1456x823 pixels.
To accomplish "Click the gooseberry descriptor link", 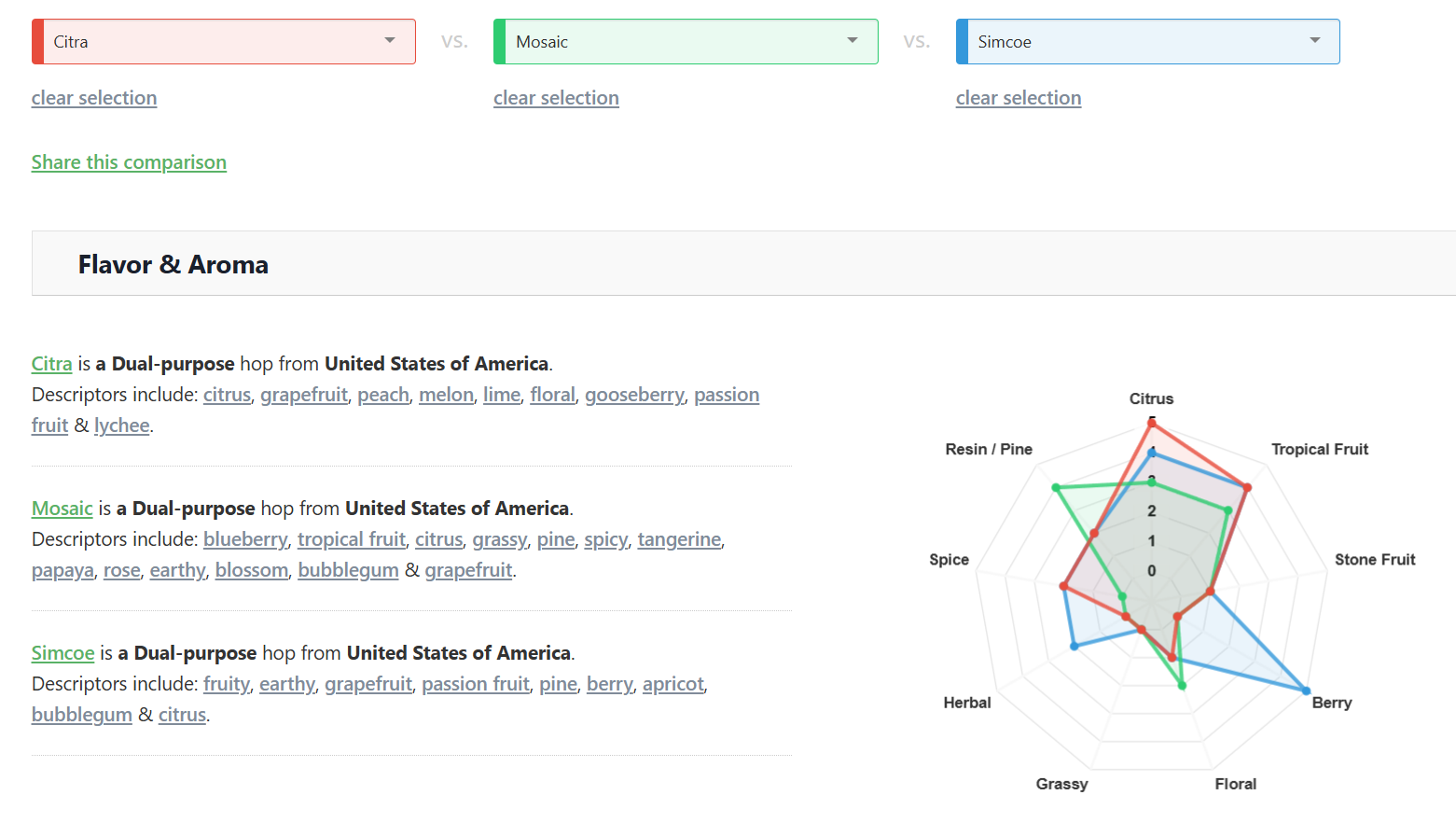I will pyautogui.click(x=634, y=395).
